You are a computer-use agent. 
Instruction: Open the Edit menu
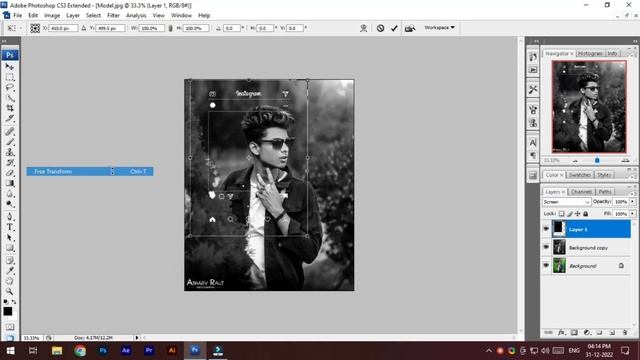(x=33, y=16)
